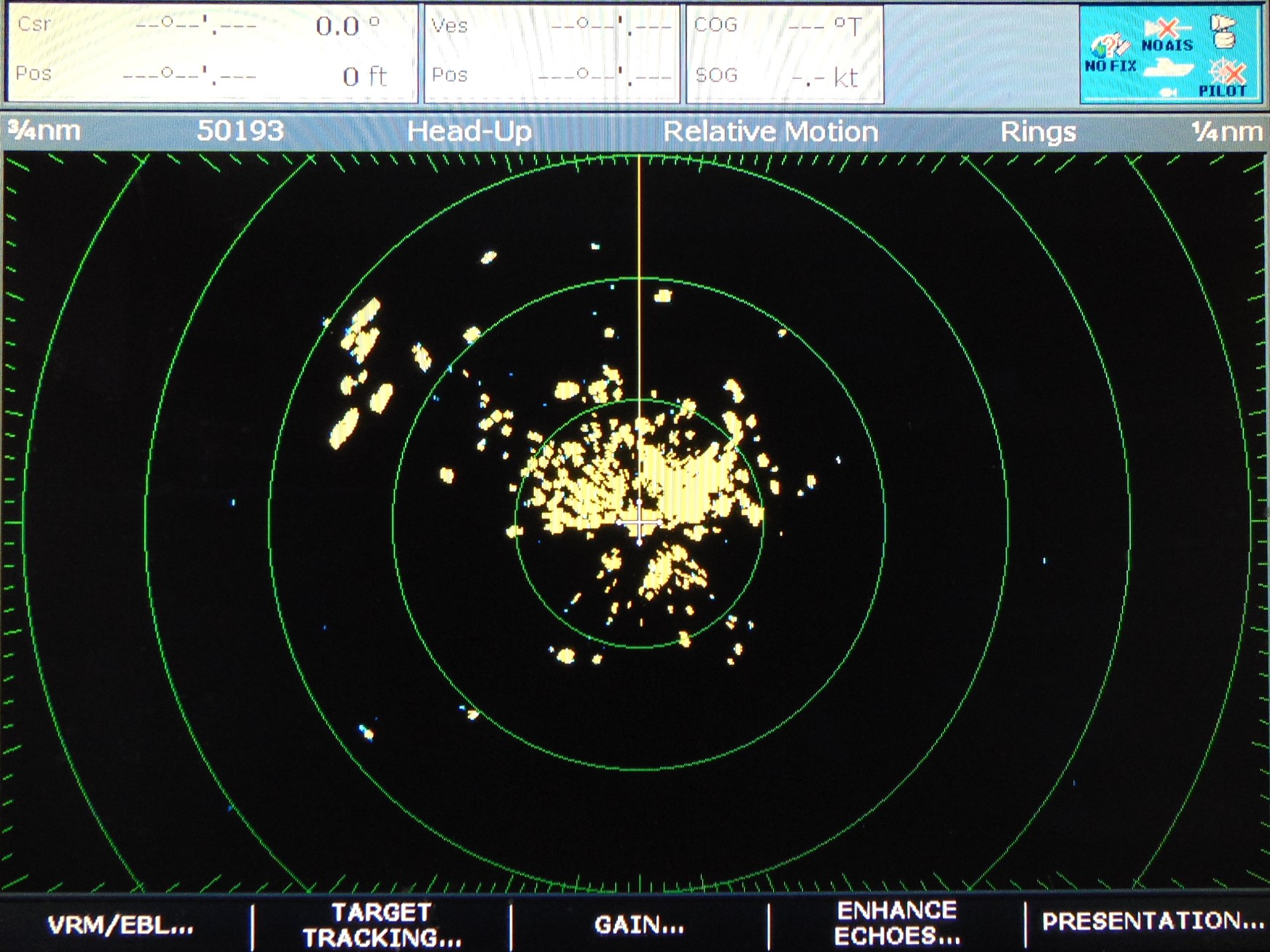Toggle the Head-Up orientation mode label
This screenshot has width=1270, height=952.
pos(469,132)
